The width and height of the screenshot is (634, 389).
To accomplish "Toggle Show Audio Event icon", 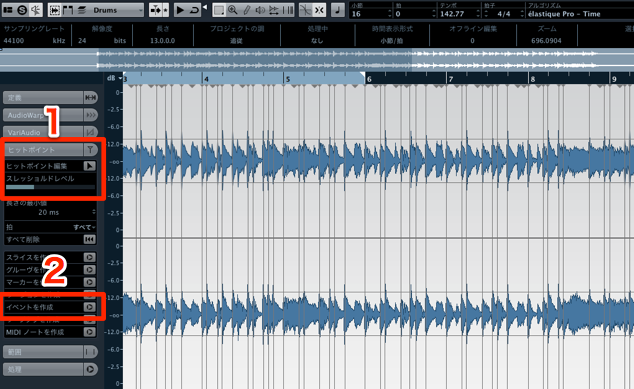I will [x=55, y=10].
